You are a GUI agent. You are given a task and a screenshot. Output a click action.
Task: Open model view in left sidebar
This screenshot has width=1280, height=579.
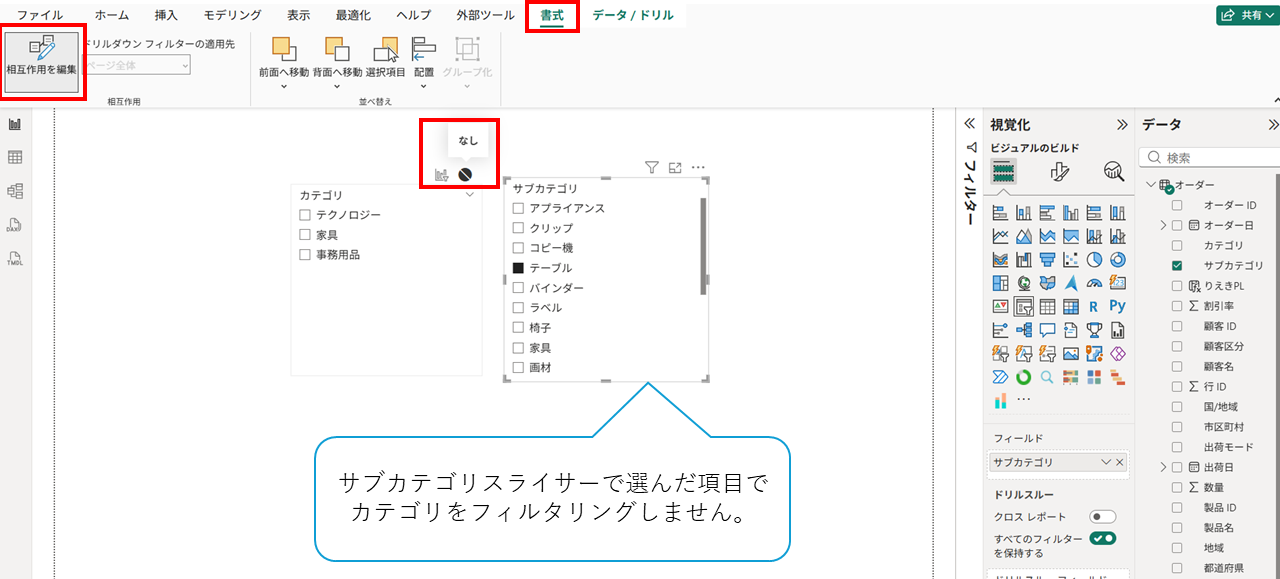15,191
